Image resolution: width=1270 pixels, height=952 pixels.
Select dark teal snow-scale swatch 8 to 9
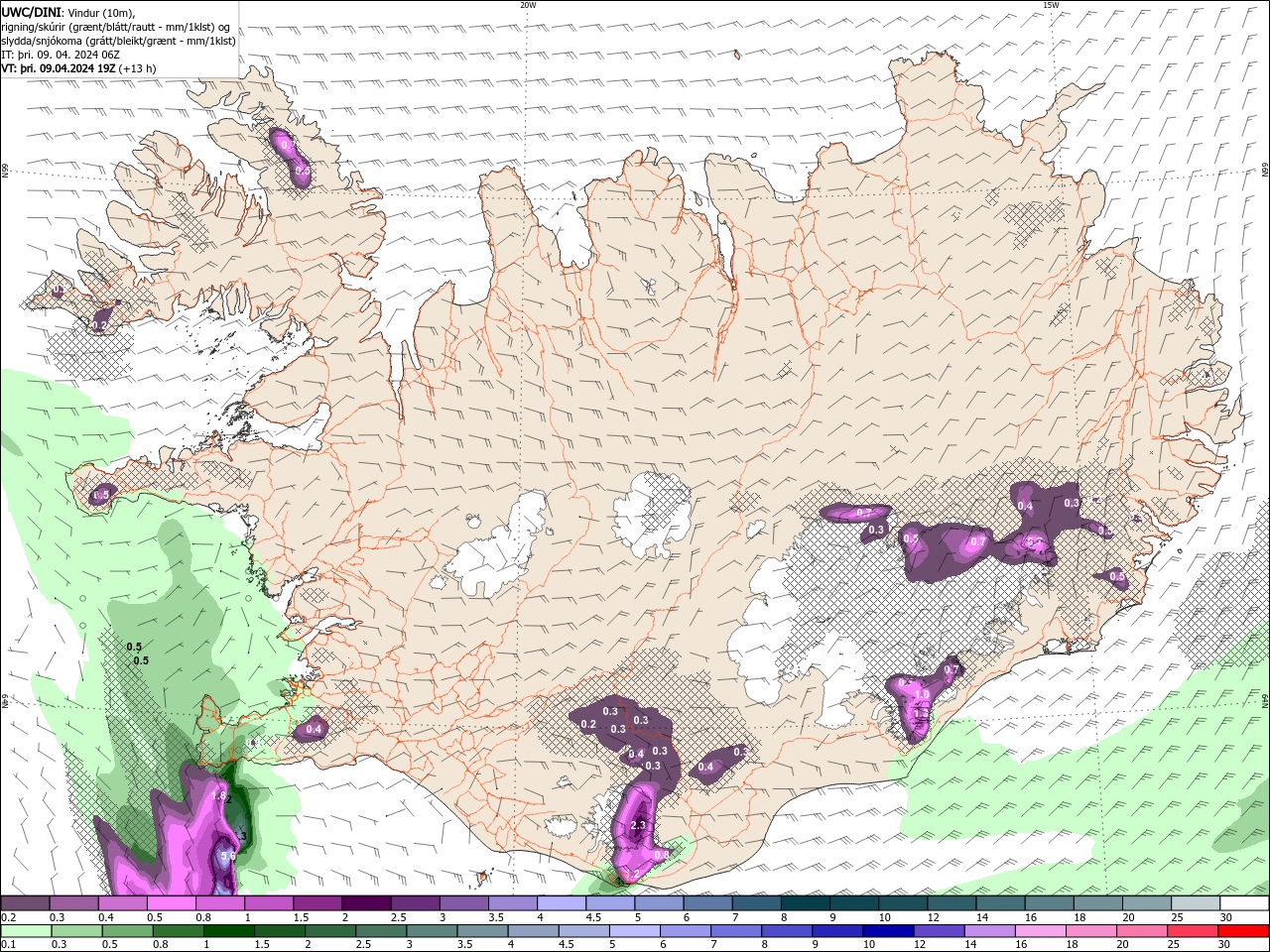point(806,903)
